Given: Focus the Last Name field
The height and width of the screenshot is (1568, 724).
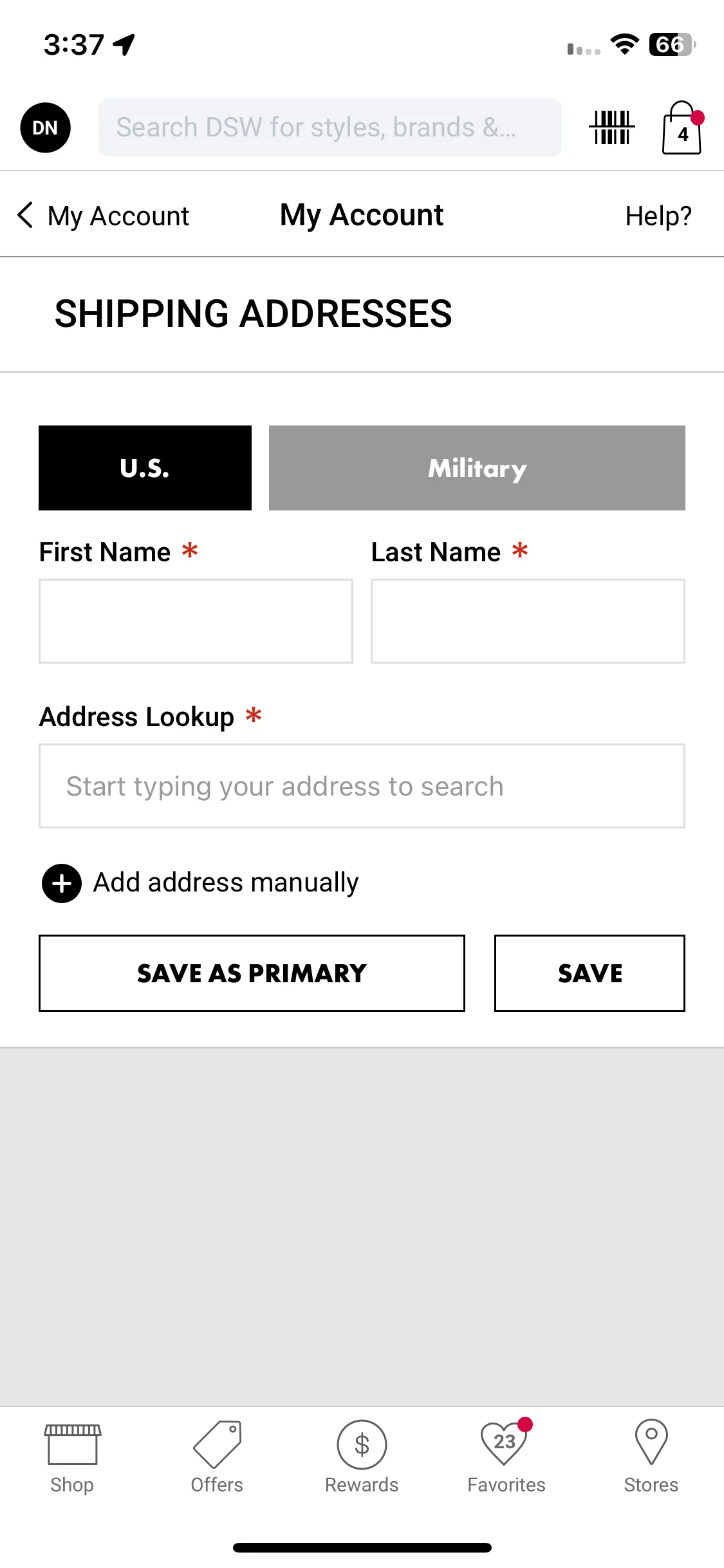Looking at the screenshot, I should point(528,621).
